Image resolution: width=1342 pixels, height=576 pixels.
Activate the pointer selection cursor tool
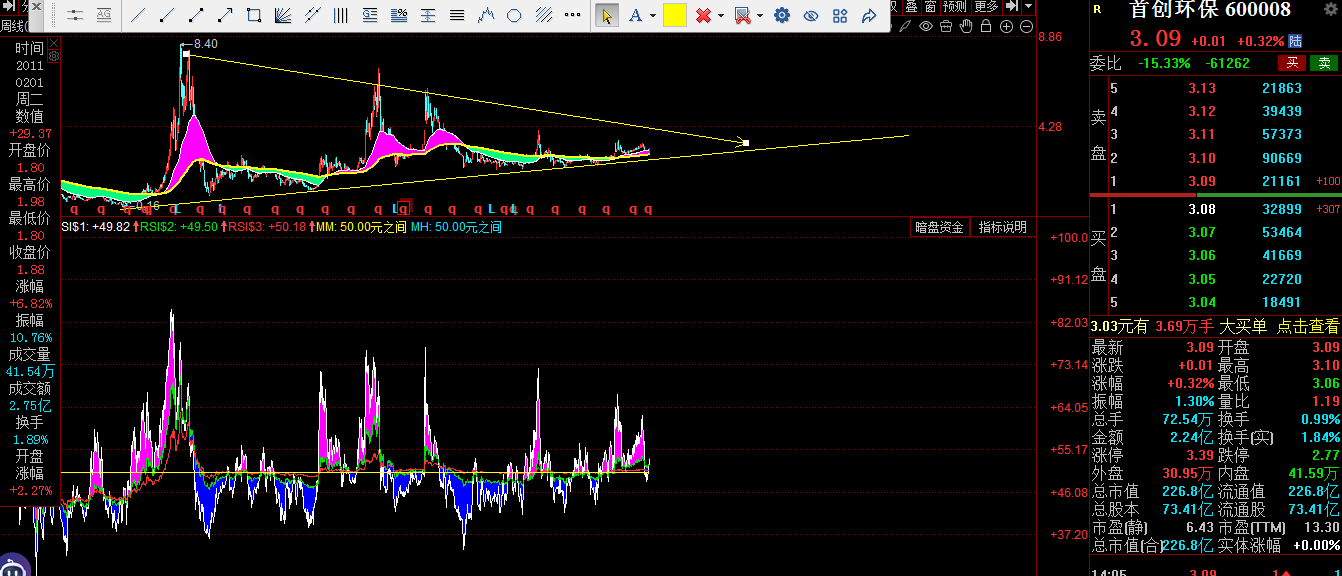[x=606, y=15]
